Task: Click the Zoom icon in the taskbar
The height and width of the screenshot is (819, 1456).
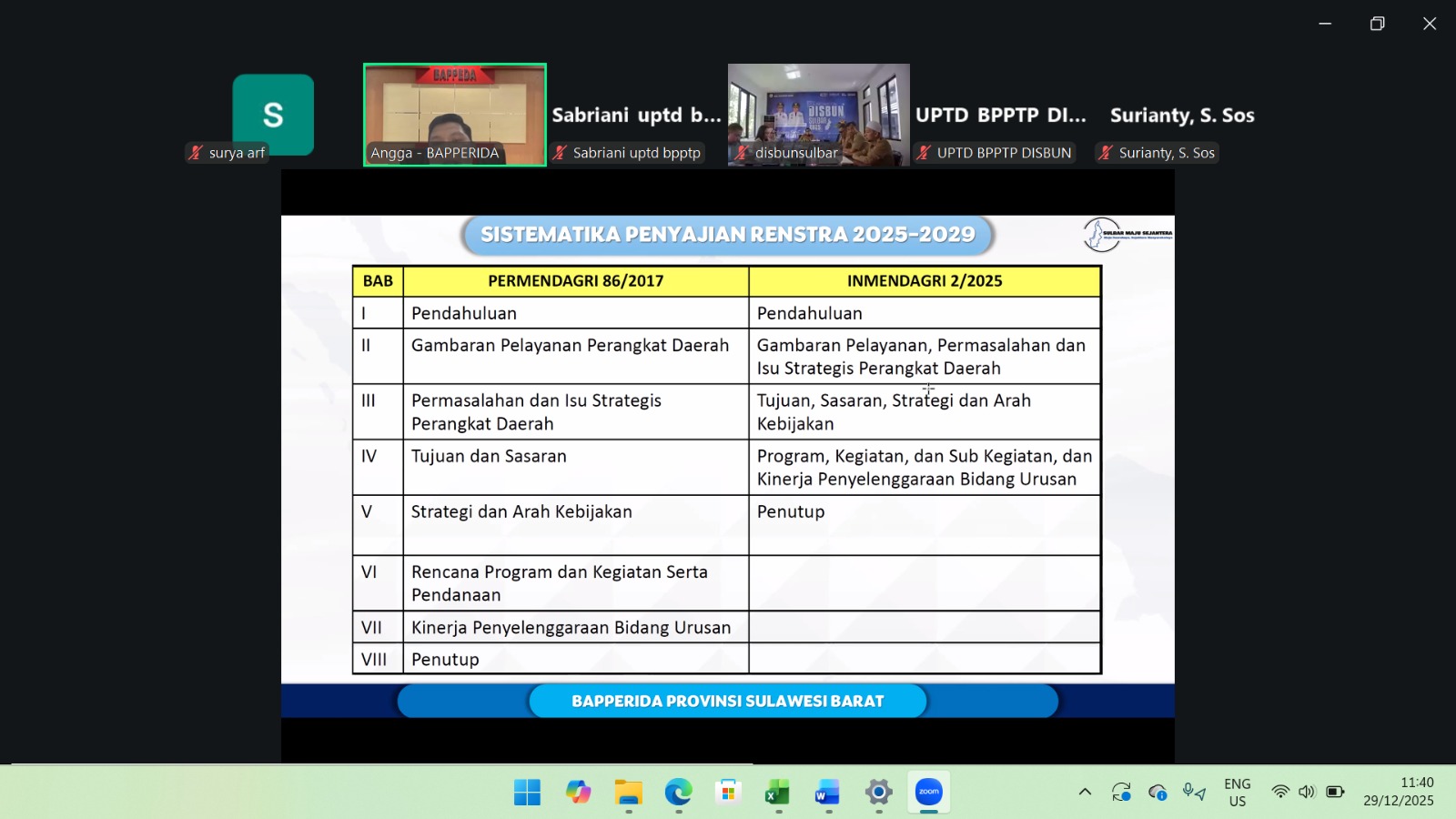Action: tap(928, 793)
